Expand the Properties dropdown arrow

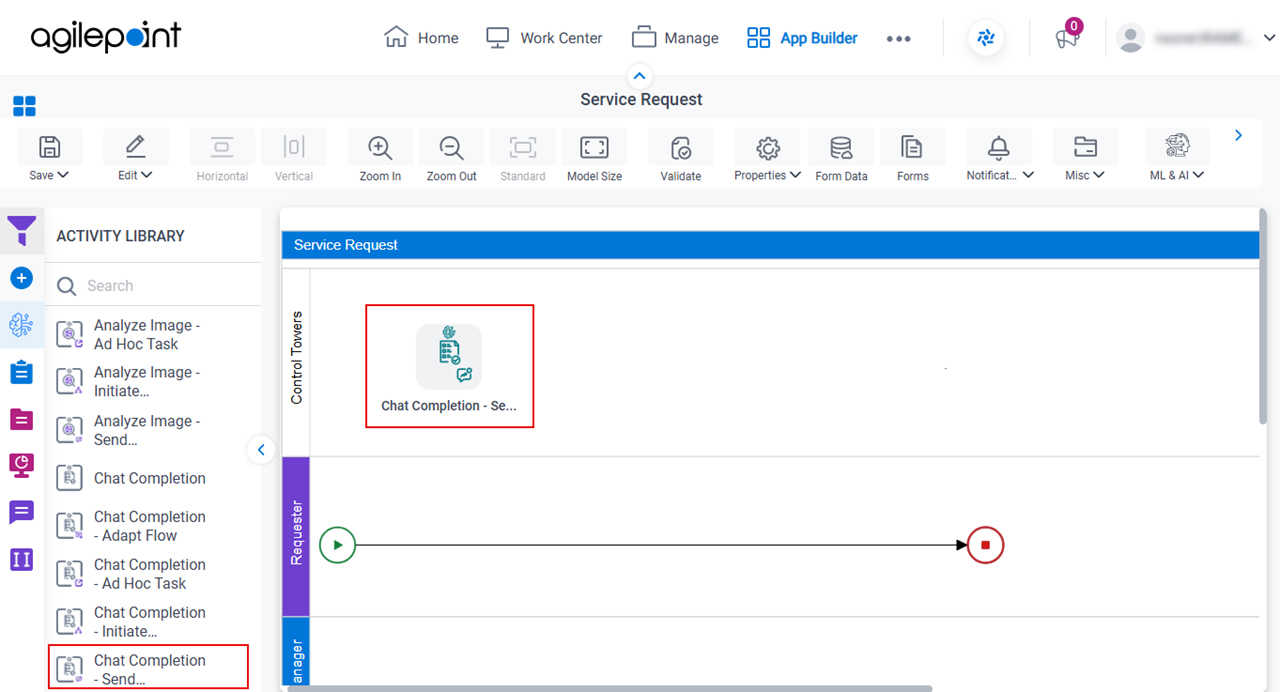point(795,175)
